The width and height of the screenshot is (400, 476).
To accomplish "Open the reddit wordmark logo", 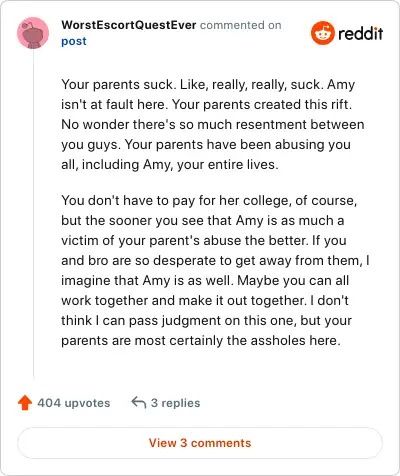I will pos(360,34).
